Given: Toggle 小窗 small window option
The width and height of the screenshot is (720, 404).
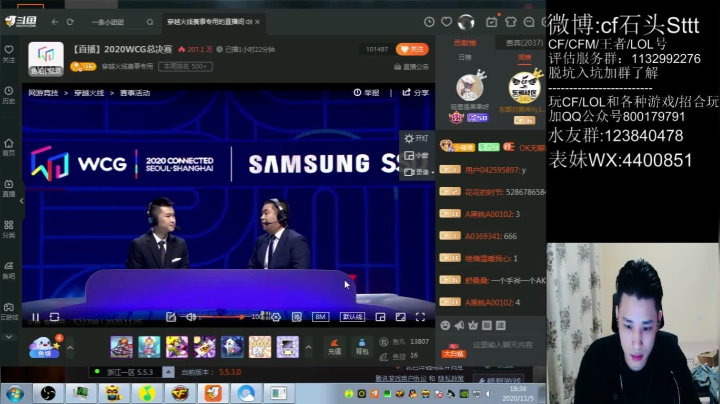Looking at the screenshot, I should 416,156.
